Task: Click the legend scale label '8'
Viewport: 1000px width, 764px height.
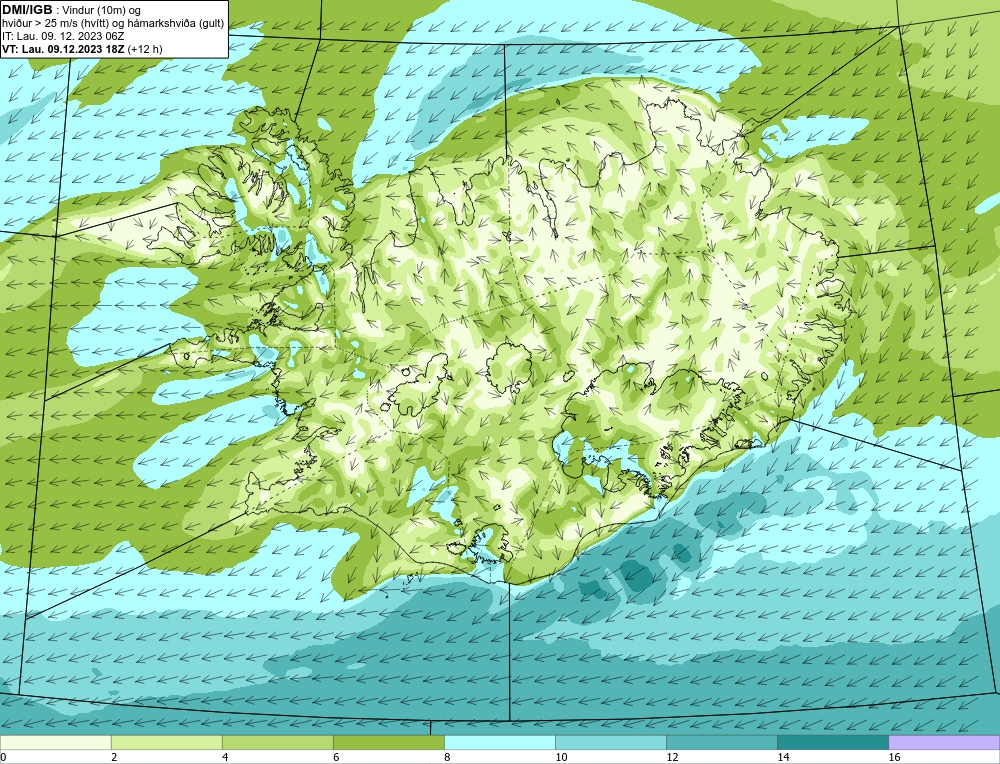Action: (447, 757)
